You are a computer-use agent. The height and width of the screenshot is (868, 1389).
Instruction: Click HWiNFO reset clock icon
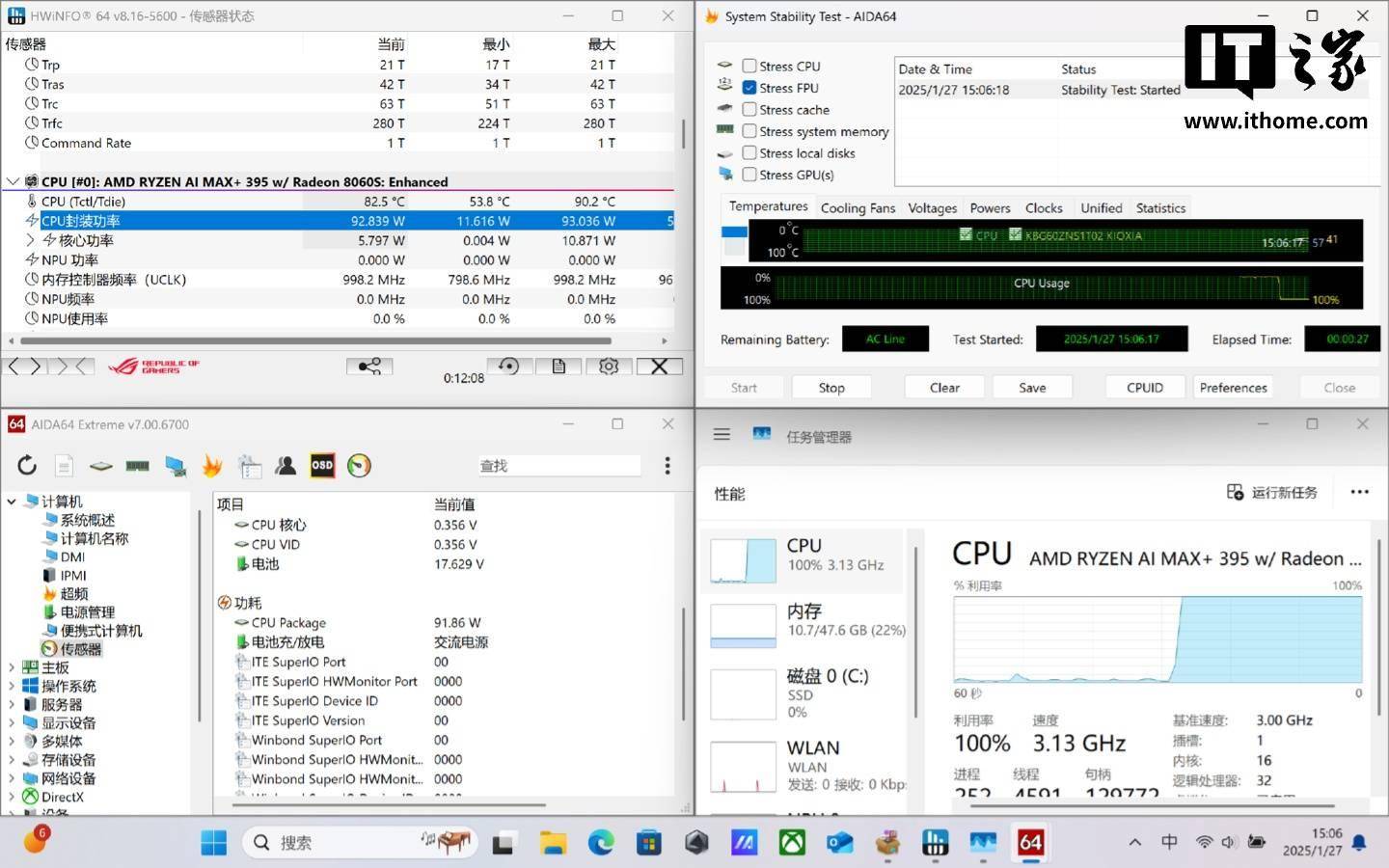(x=508, y=366)
